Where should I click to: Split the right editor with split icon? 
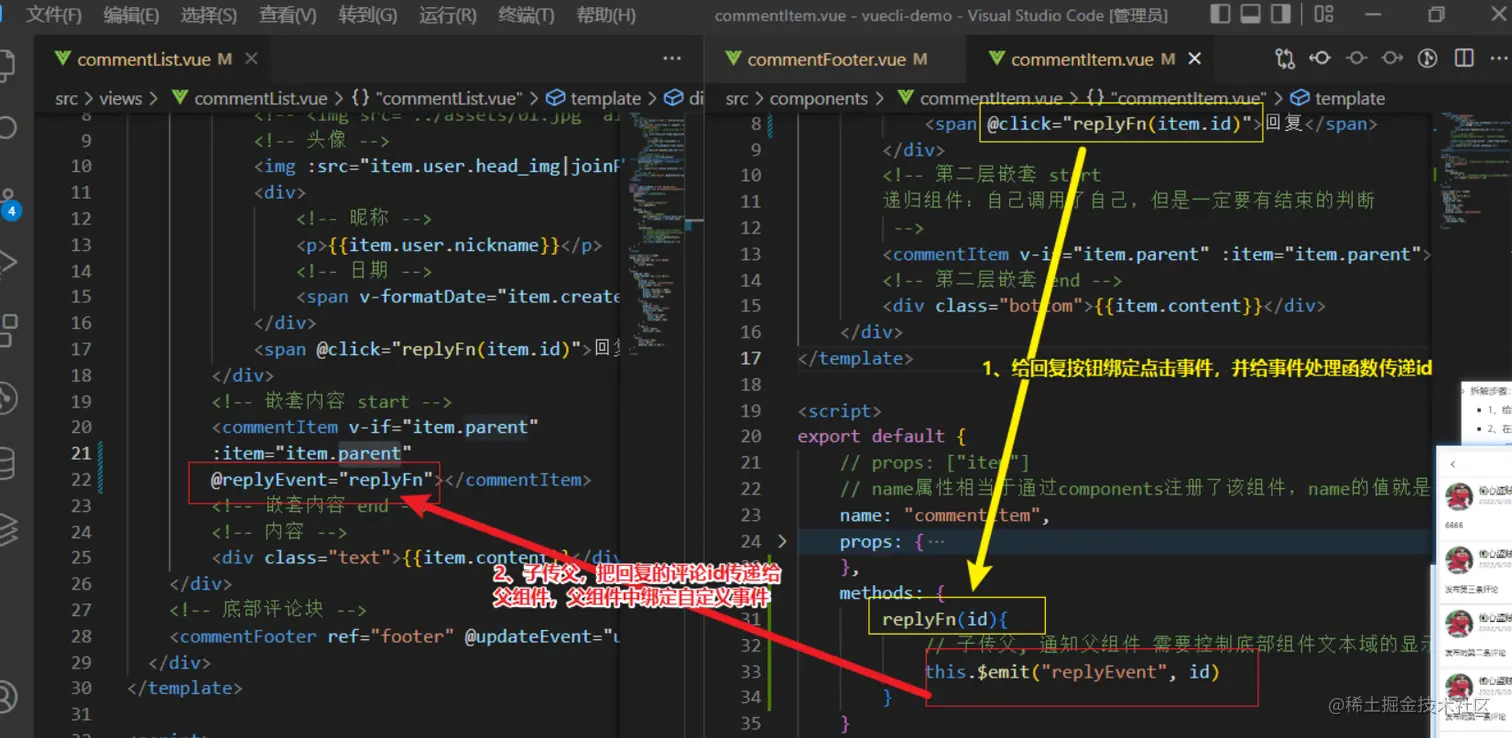1464,59
